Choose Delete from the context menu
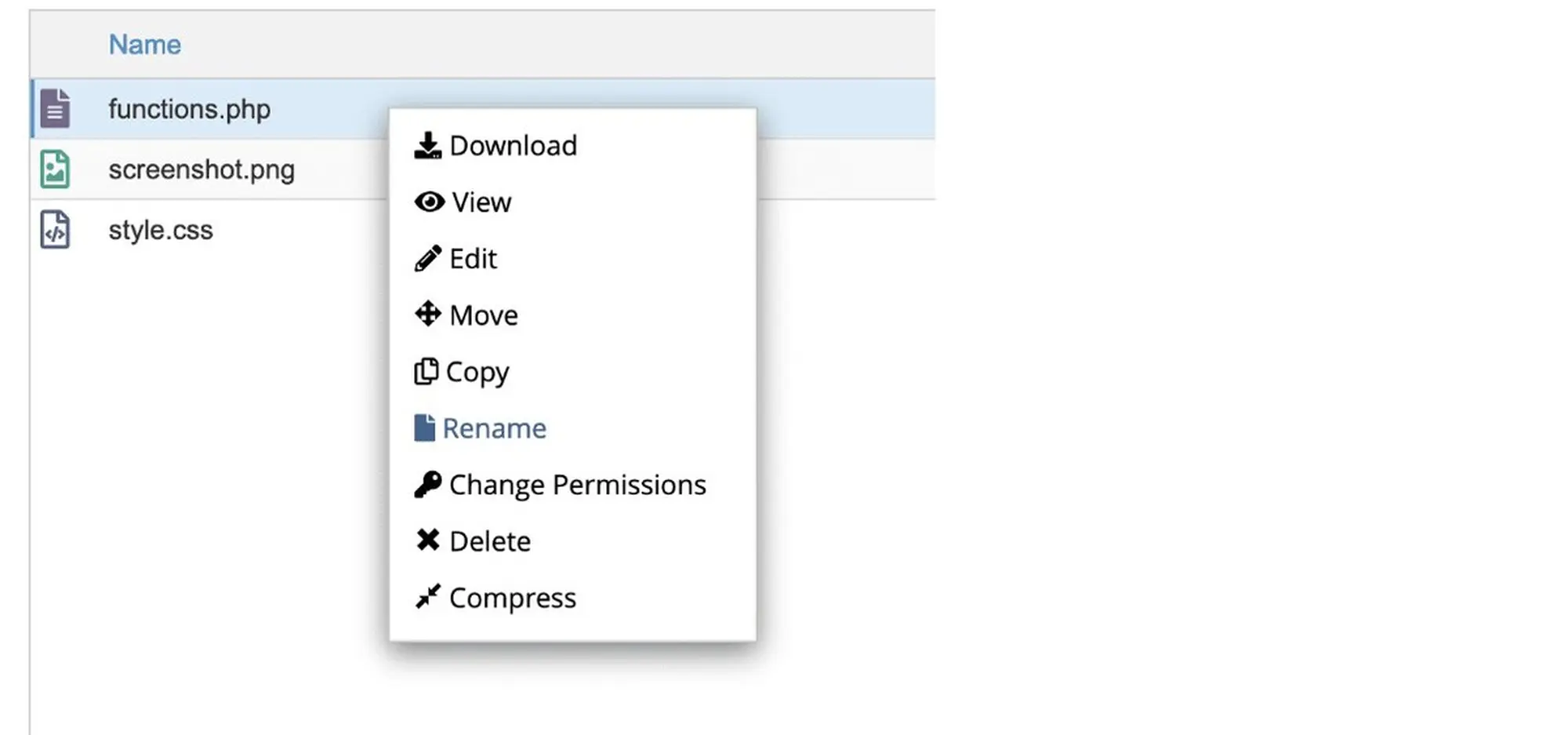The width and height of the screenshot is (1568, 735). (490, 541)
